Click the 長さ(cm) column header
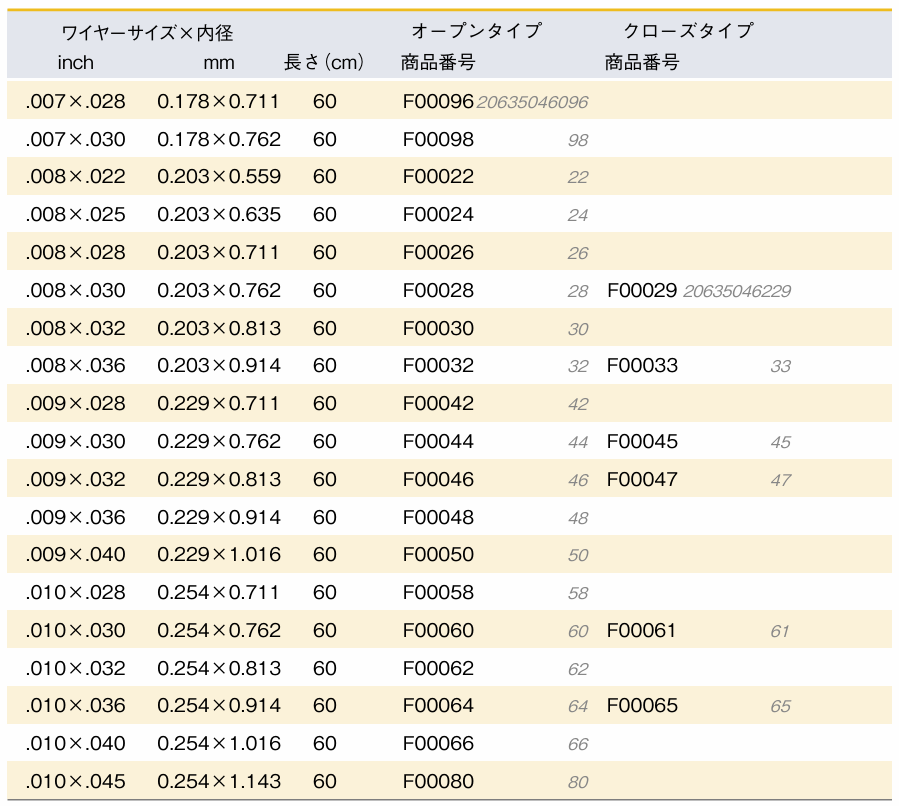The height and width of the screenshot is (806, 899). click(x=323, y=62)
